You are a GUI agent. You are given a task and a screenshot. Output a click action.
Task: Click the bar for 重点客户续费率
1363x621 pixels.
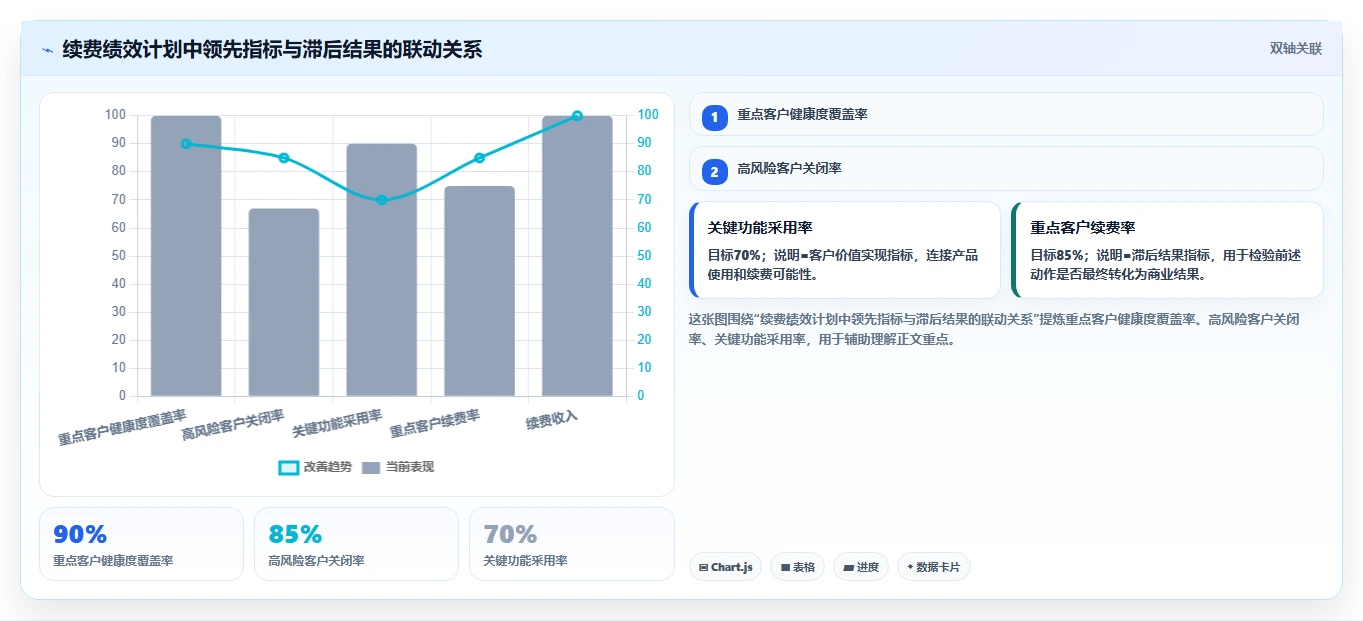(x=480, y=291)
